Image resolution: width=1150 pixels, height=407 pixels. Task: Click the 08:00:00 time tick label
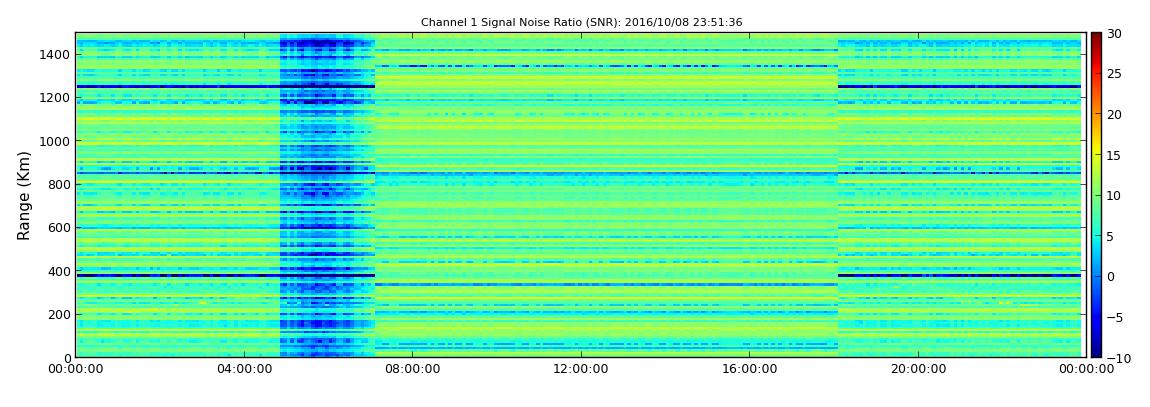coord(412,370)
